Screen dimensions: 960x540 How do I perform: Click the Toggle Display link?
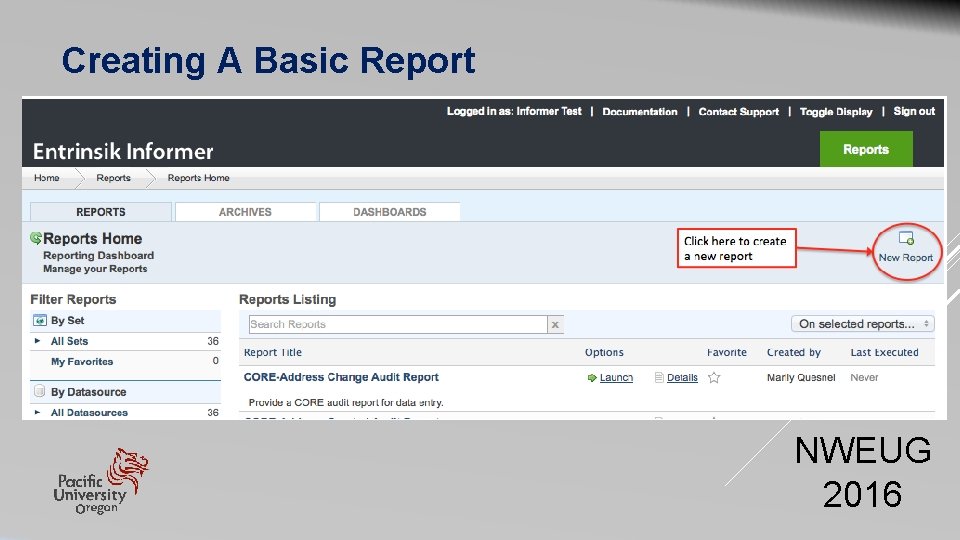click(836, 111)
